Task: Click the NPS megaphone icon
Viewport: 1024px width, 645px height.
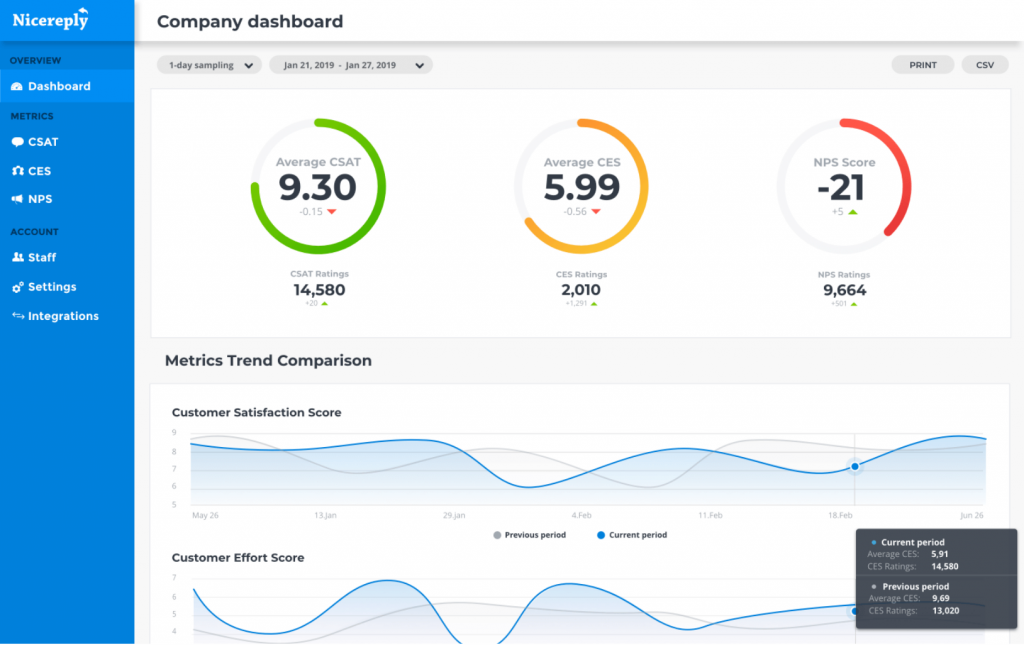Action: pos(17,199)
